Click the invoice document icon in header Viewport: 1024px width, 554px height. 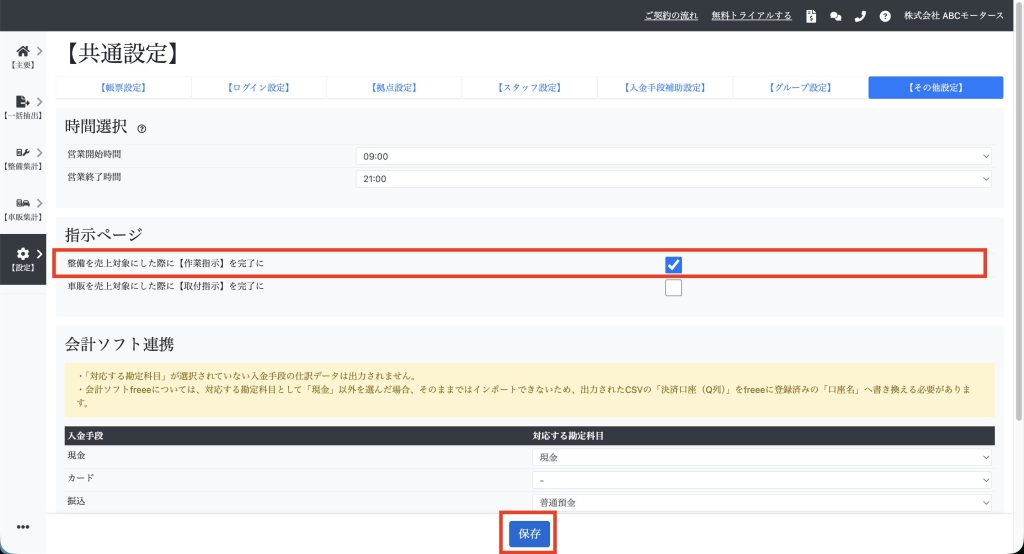tap(811, 16)
